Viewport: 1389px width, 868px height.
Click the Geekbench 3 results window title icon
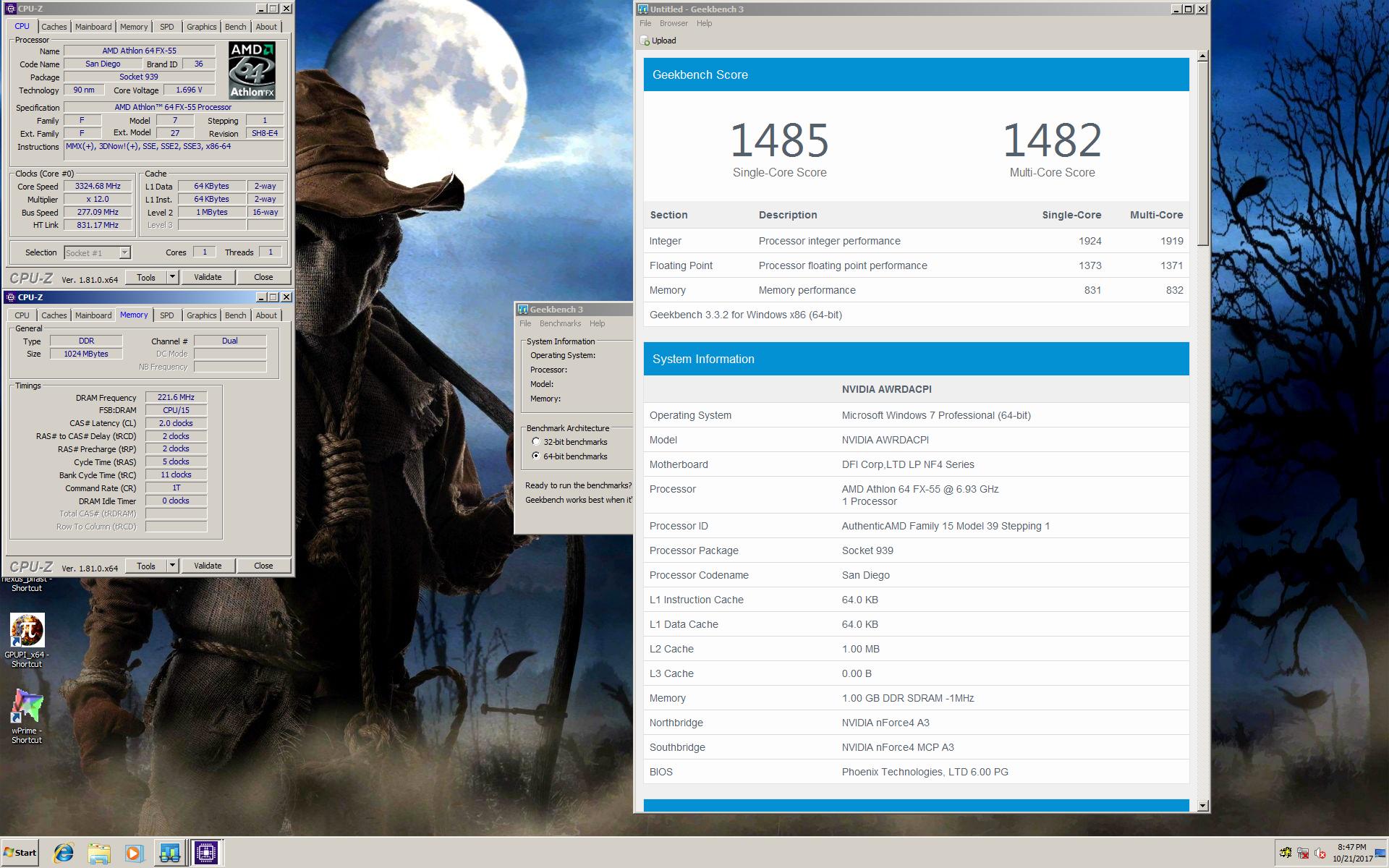[x=642, y=9]
